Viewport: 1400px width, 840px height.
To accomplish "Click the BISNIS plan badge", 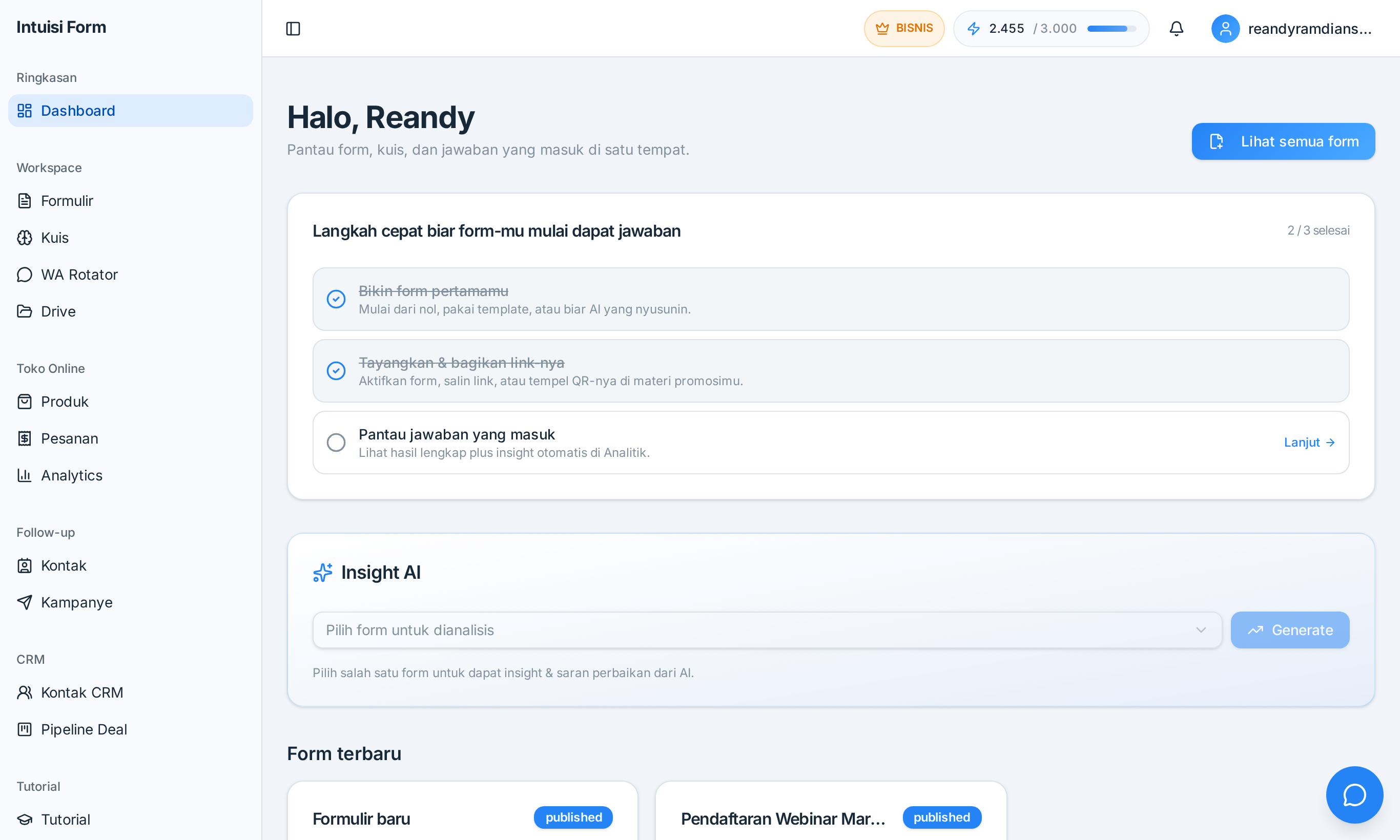I will click(904, 28).
